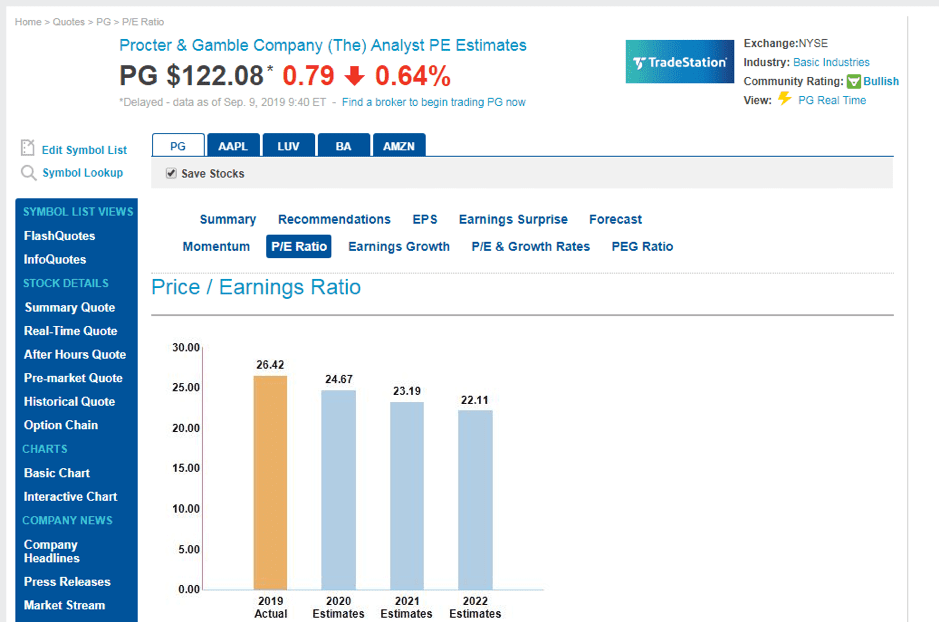The image size is (939, 622).
Task: Toggle the Save Stocks checkbox
Action: 171,173
